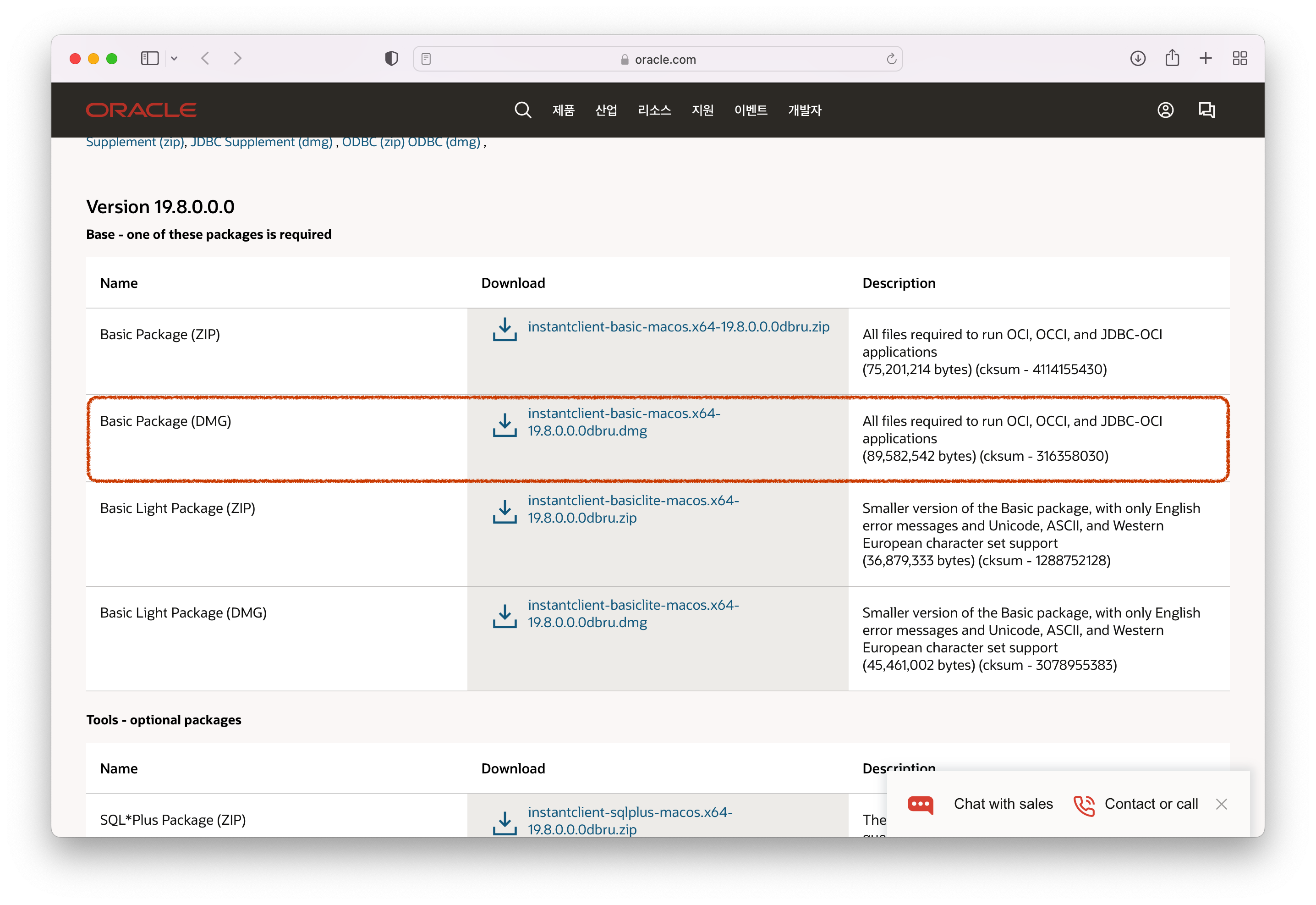Screen dimensions: 1316x905
Task: Download instantclient-basiclite-macos dmg link
Action: 633,613
